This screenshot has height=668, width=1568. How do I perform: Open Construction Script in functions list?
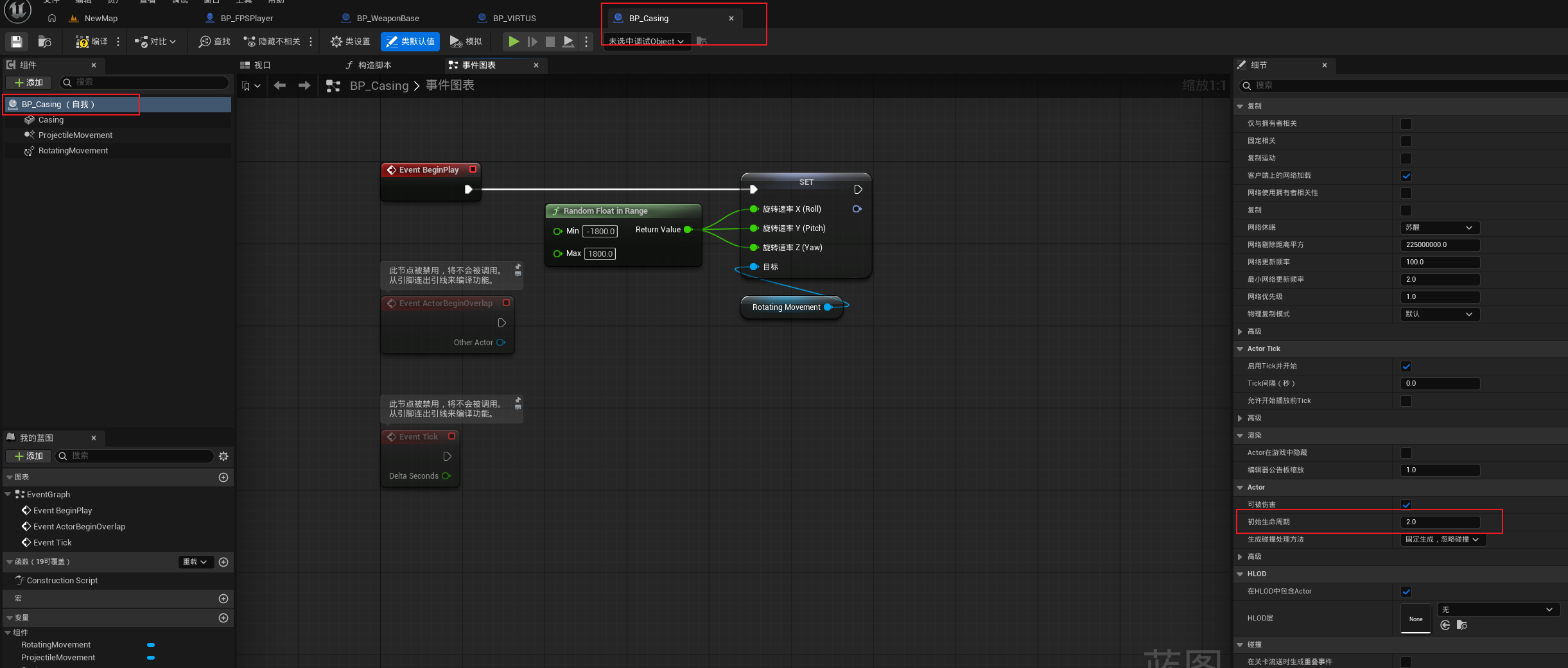(x=62, y=581)
